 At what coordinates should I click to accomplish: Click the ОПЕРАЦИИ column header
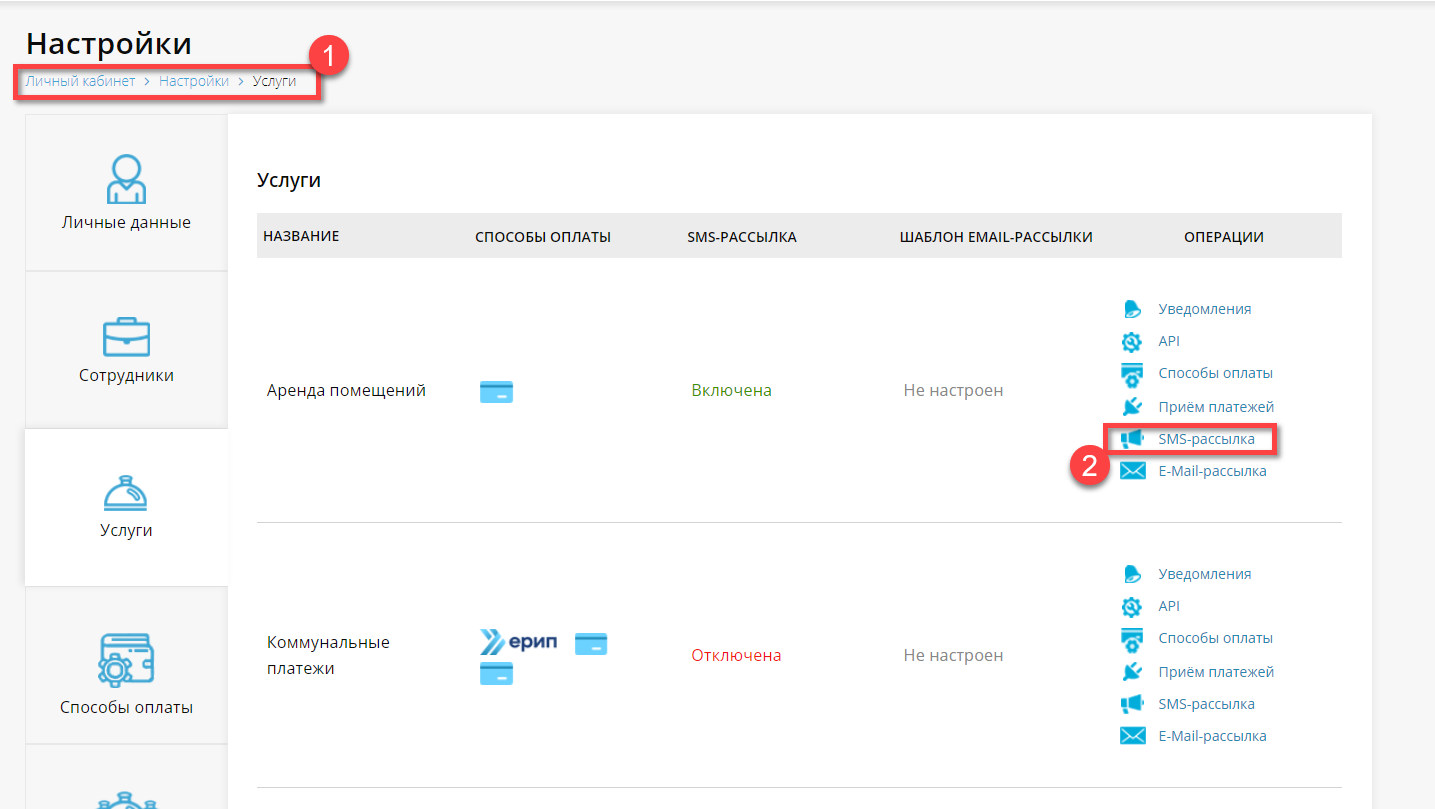[1224, 237]
